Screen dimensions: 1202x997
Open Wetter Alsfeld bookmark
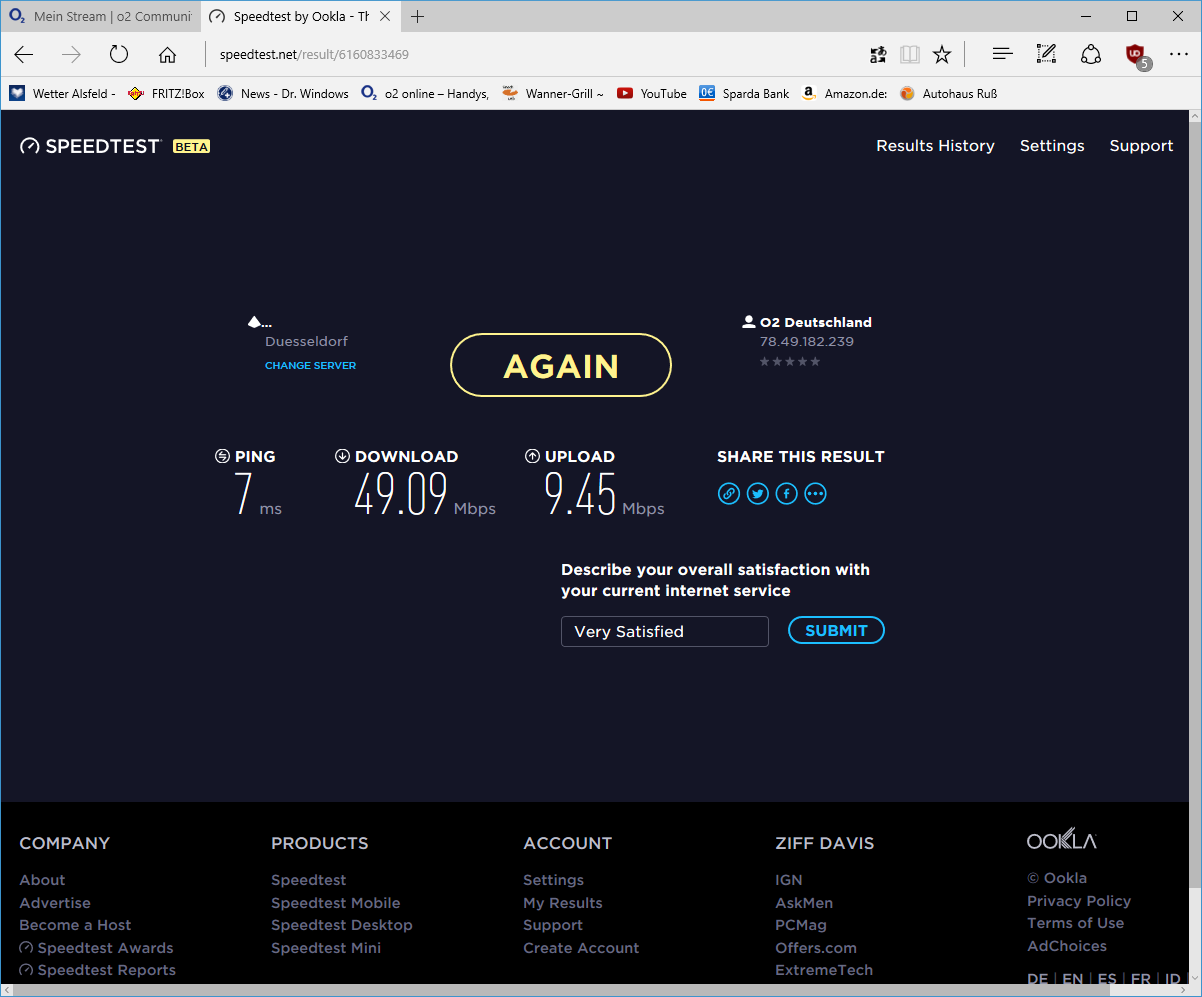63,93
